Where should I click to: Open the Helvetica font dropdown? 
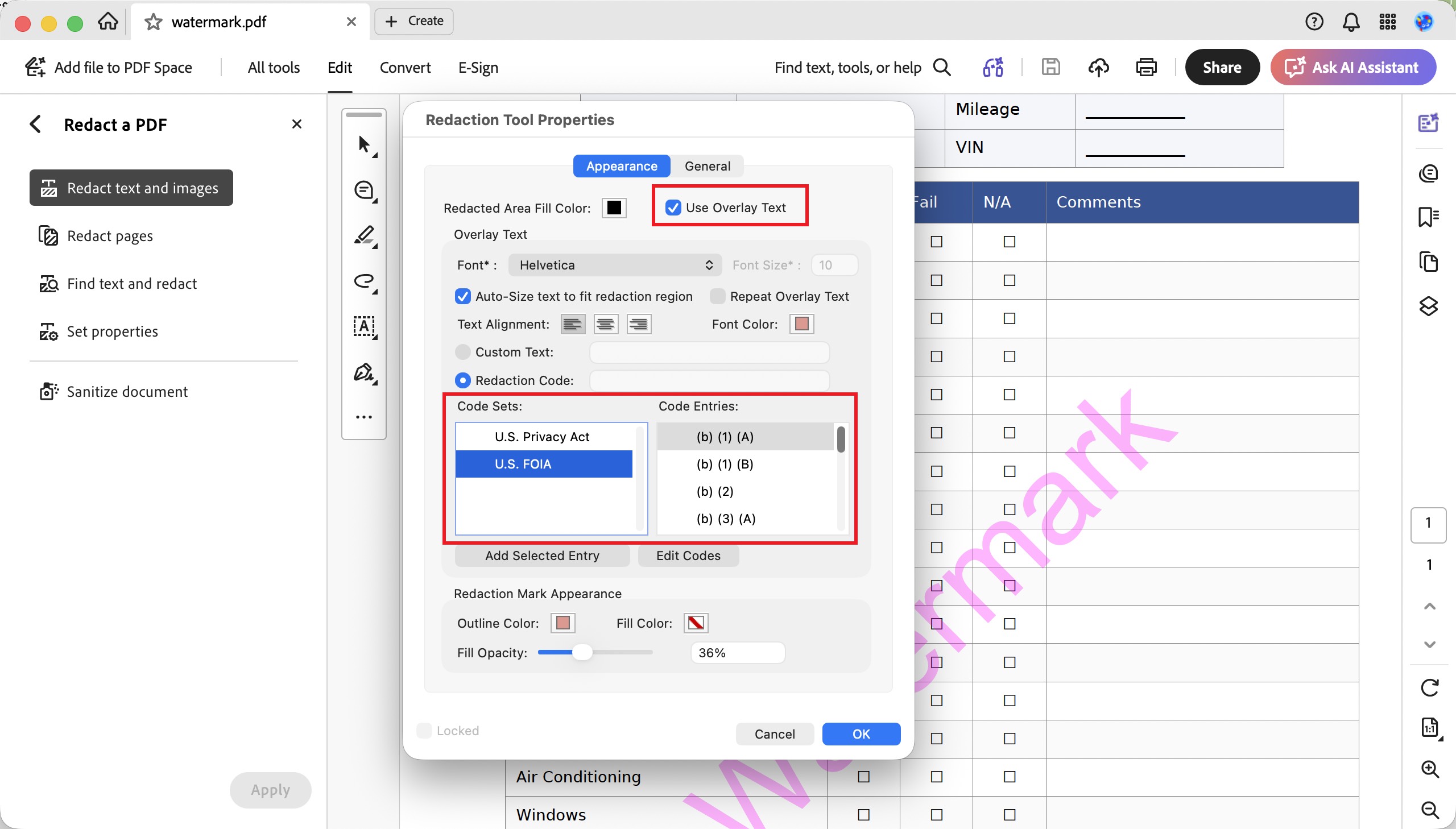(x=615, y=266)
